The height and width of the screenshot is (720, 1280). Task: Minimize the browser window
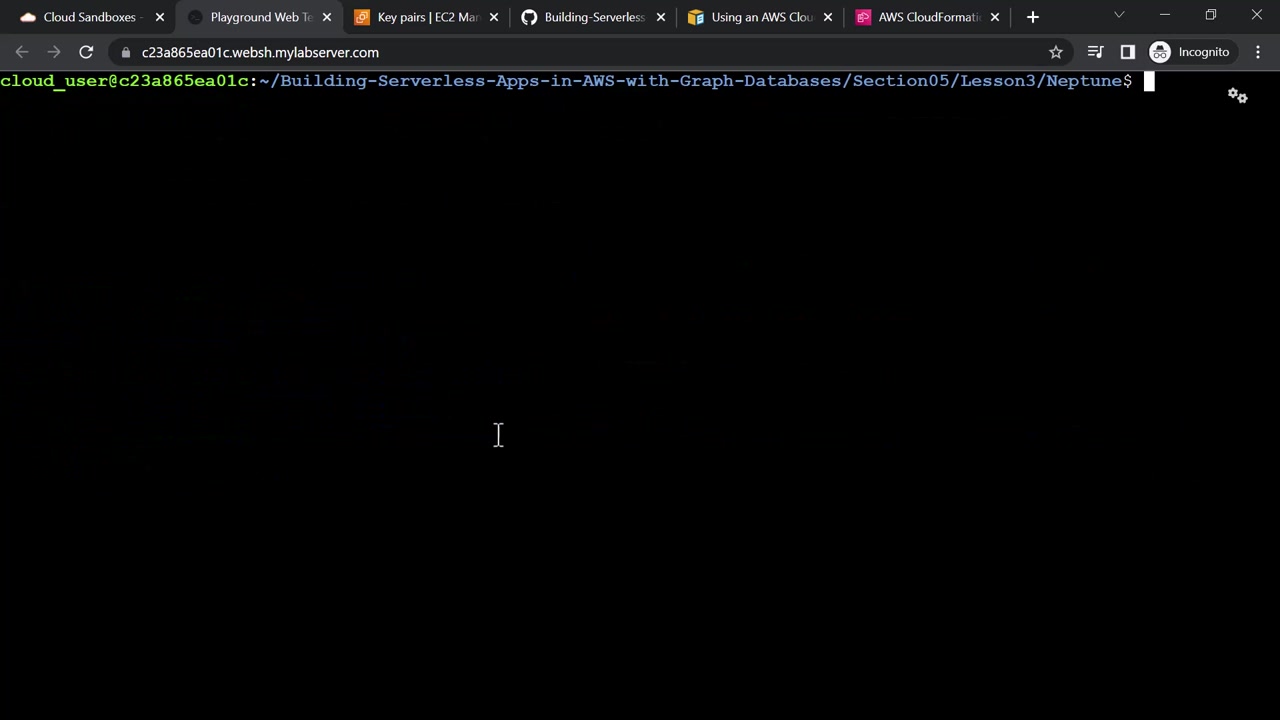pos(1165,15)
